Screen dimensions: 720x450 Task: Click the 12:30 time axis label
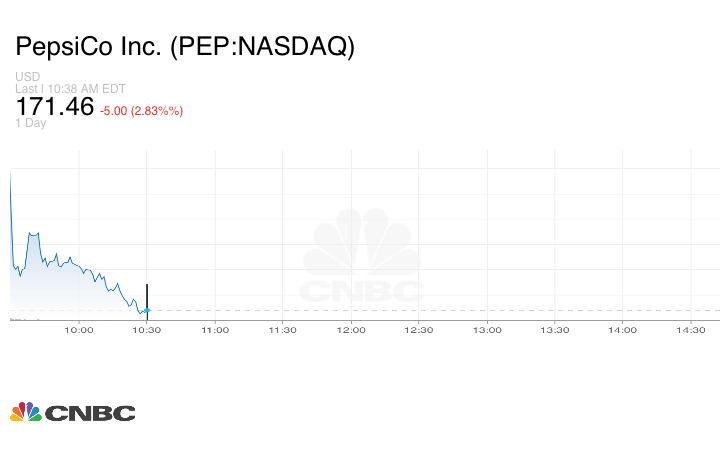click(x=419, y=329)
